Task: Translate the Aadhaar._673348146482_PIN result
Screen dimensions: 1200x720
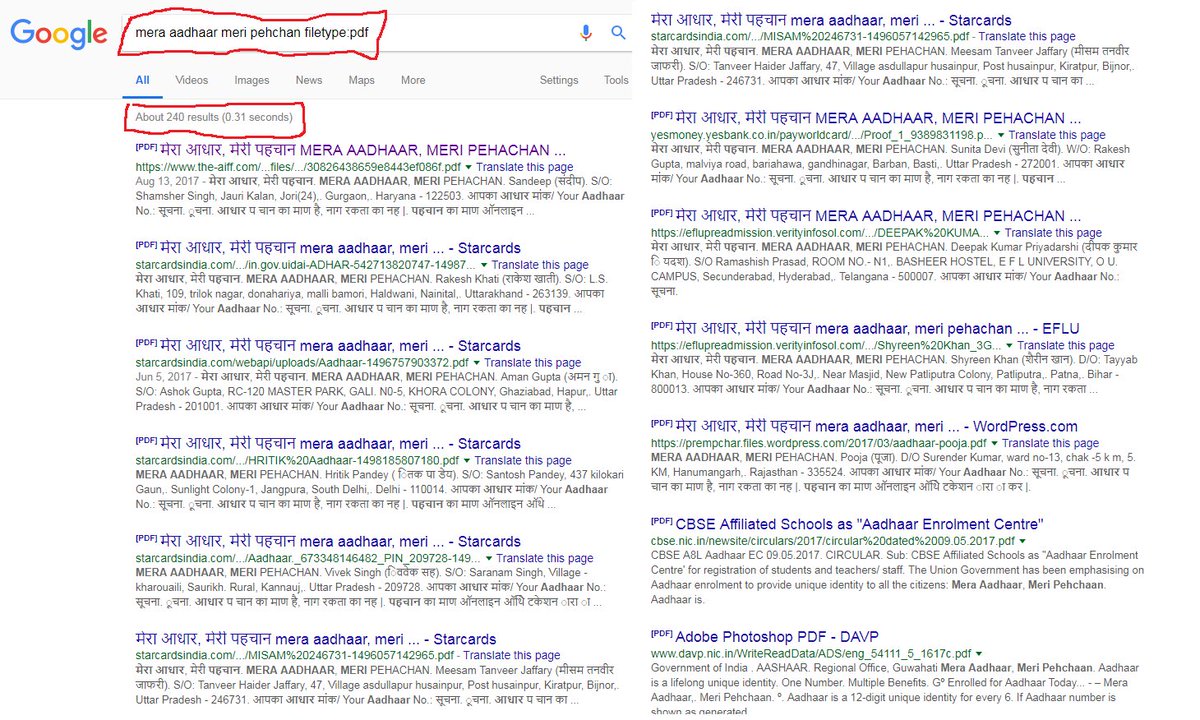Action: pos(545,558)
